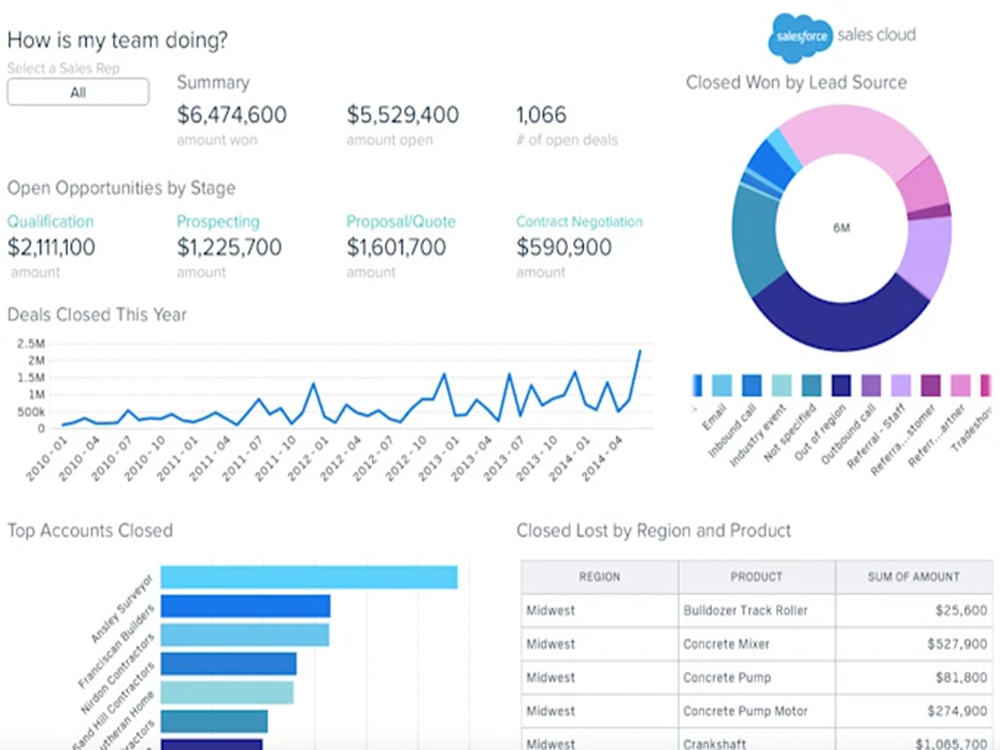Select the Bulldozer Track Roller product cell
1000x750 pixels.
click(756, 610)
